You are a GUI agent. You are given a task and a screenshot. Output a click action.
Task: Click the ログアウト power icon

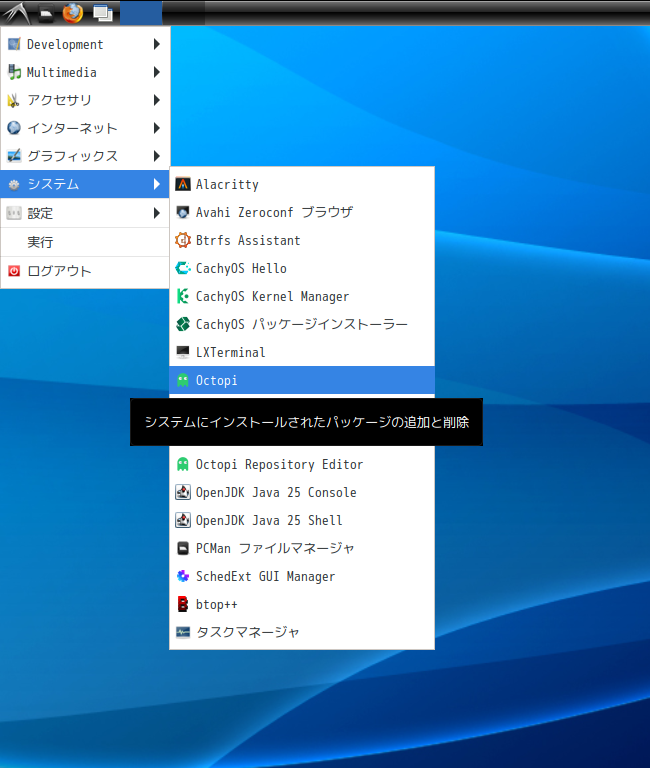coord(14,271)
